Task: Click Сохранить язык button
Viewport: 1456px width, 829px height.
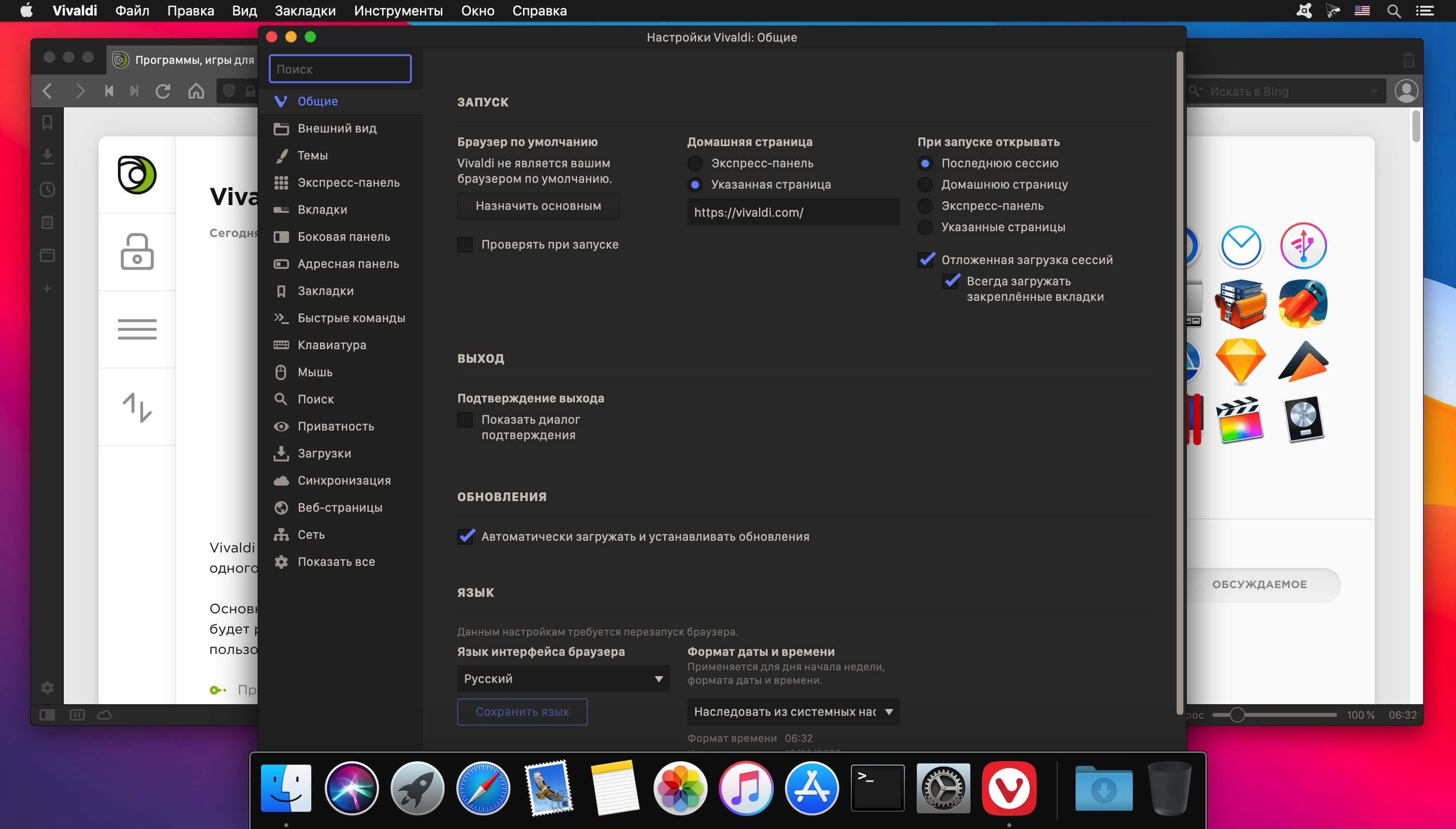Action: click(x=523, y=711)
